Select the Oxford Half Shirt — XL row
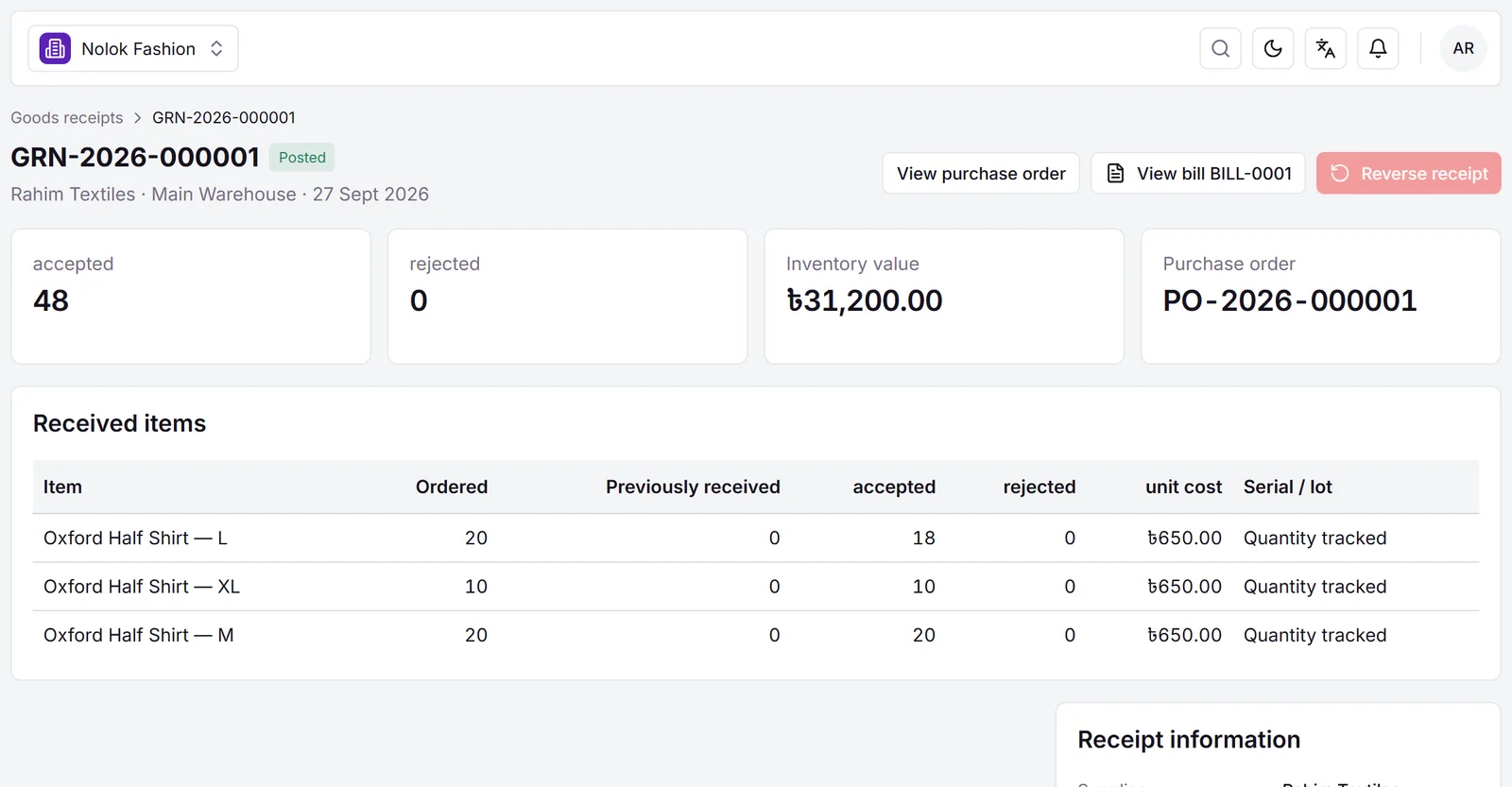This screenshot has width=1512, height=787. coord(756,587)
